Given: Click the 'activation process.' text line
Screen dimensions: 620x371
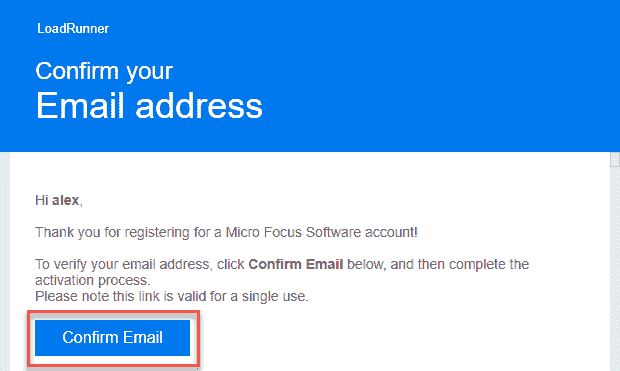Looking at the screenshot, I should point(93,280).
